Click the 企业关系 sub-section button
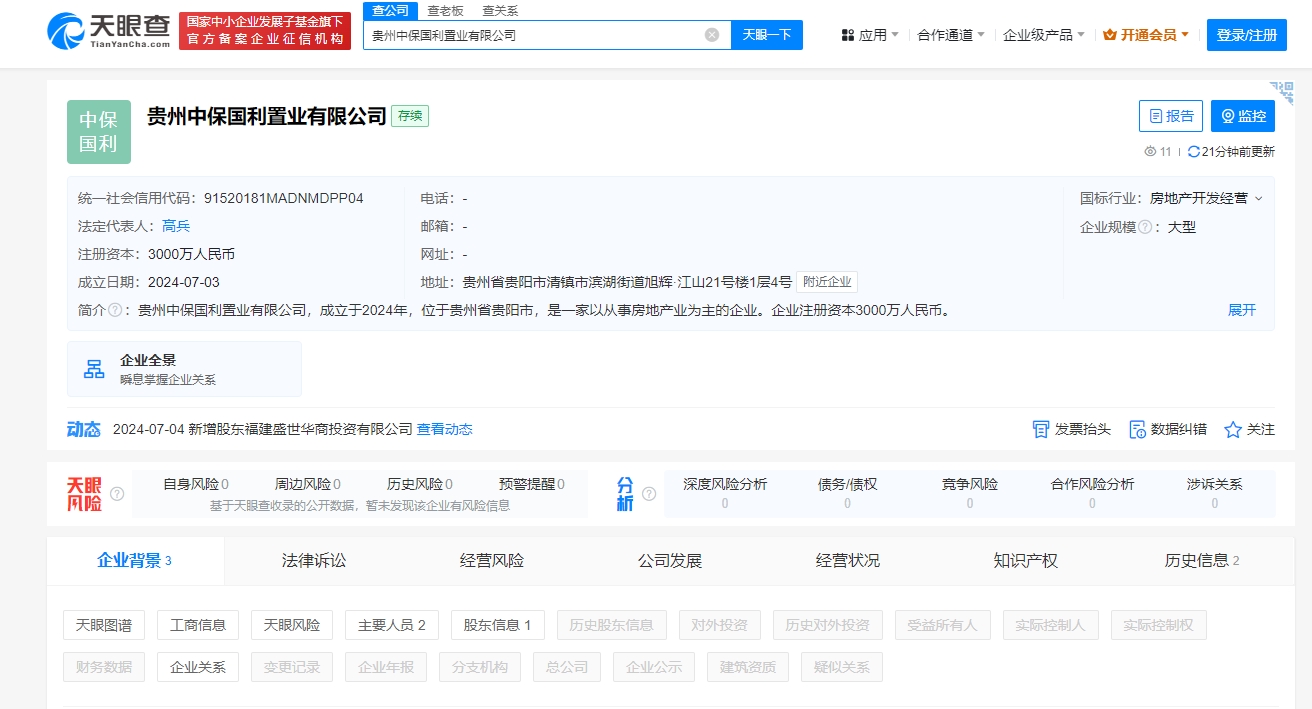The width and height of the screenshot is (1312, 709). pyautogui.click(x=198, y=667)
